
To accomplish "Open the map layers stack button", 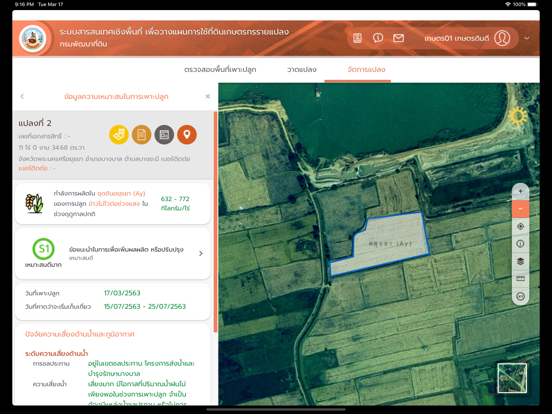I will click(x=520, y=261).
